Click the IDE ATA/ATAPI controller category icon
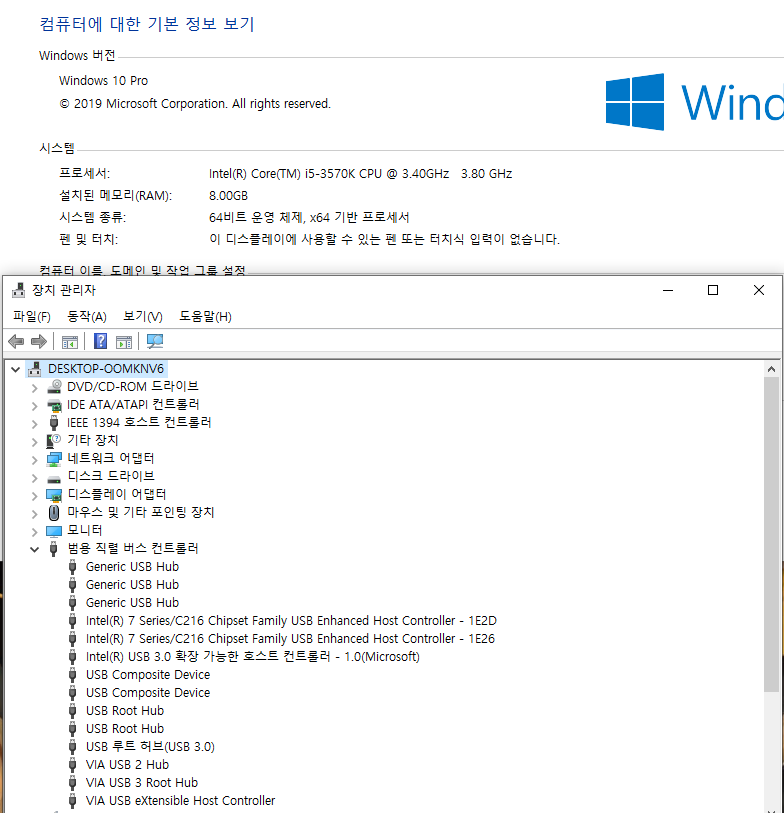 tap(54, 405)
